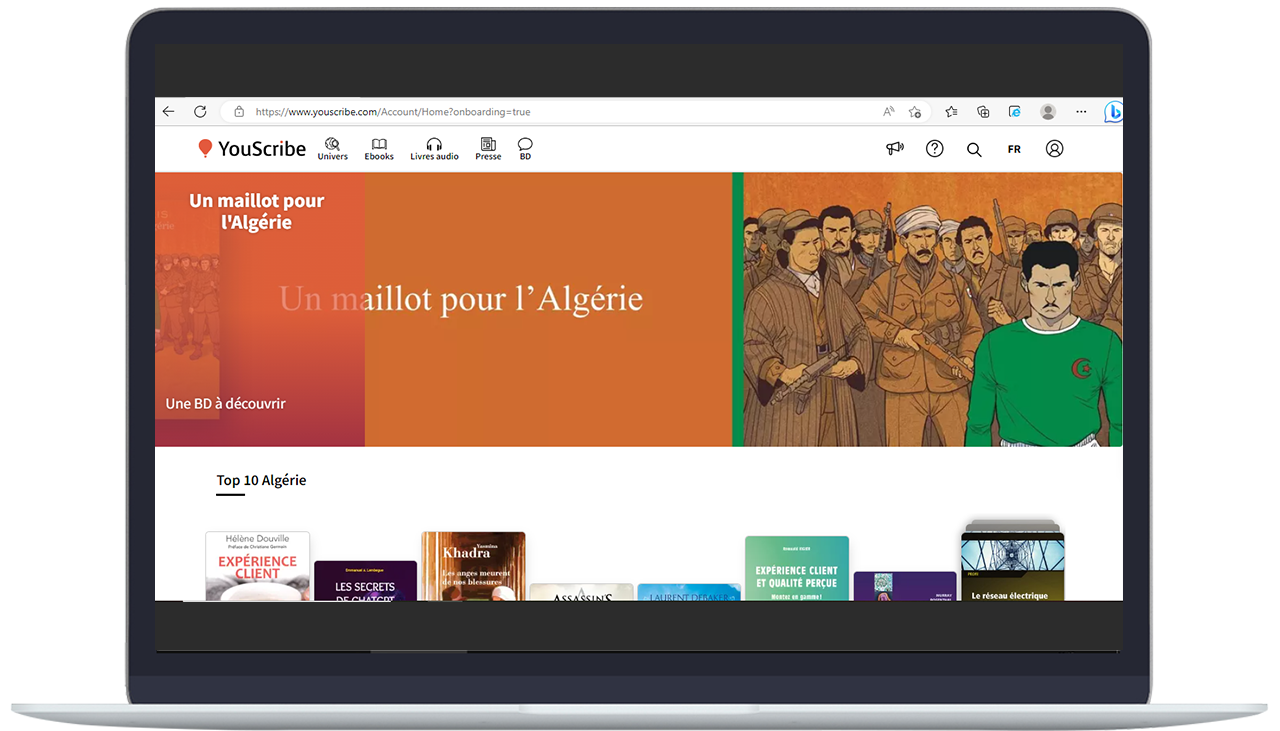Image resolution: width=1280 pixels, height=731 pixels.
Task: Open the Ebooks section
Action: pos(379,149)
